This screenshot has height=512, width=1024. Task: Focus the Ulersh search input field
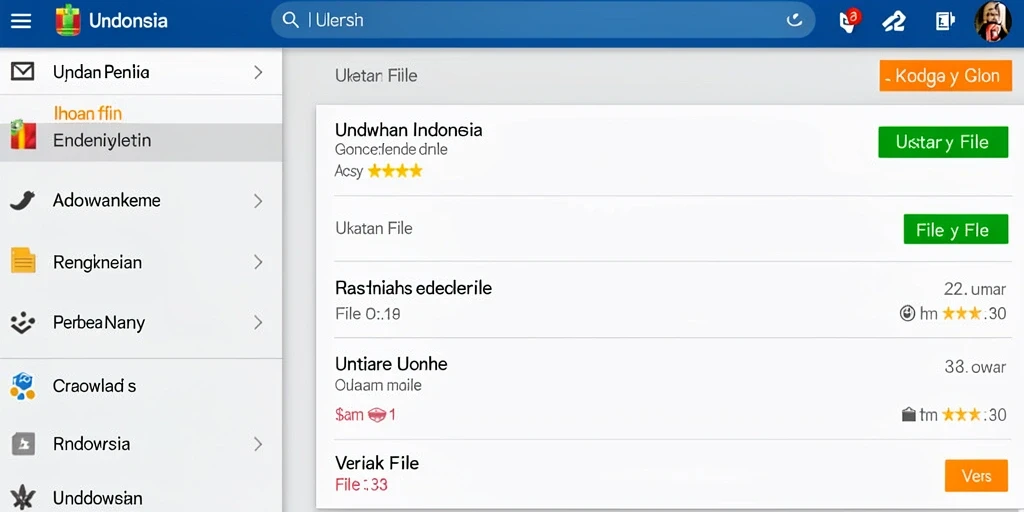click(543, 20)
